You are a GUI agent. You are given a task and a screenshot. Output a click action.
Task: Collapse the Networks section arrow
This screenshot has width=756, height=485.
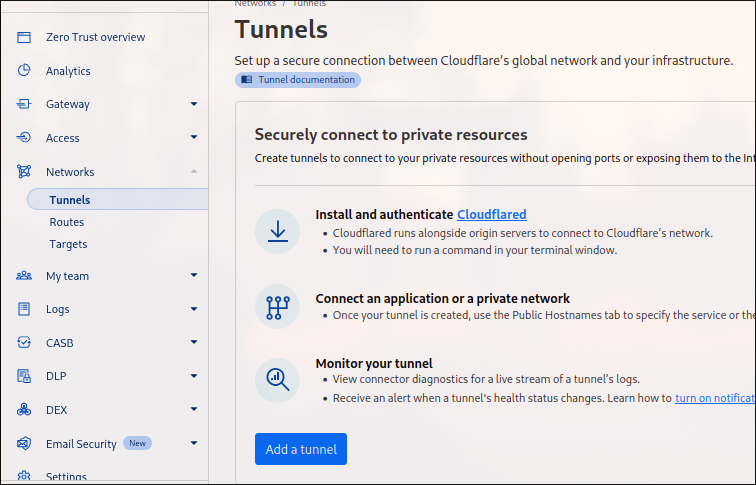[194, 172]
